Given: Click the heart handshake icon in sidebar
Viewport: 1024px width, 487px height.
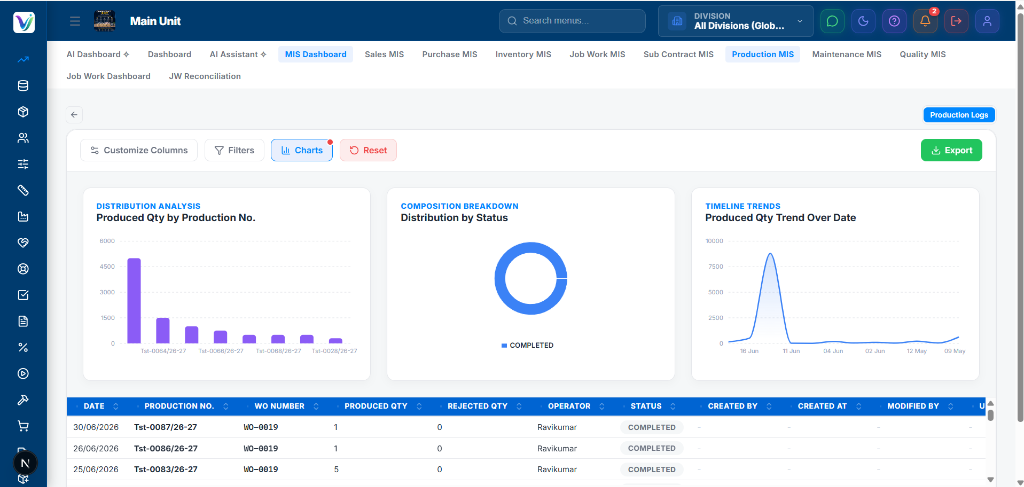Looking at the screenshot, I should (x=24, y=242).
